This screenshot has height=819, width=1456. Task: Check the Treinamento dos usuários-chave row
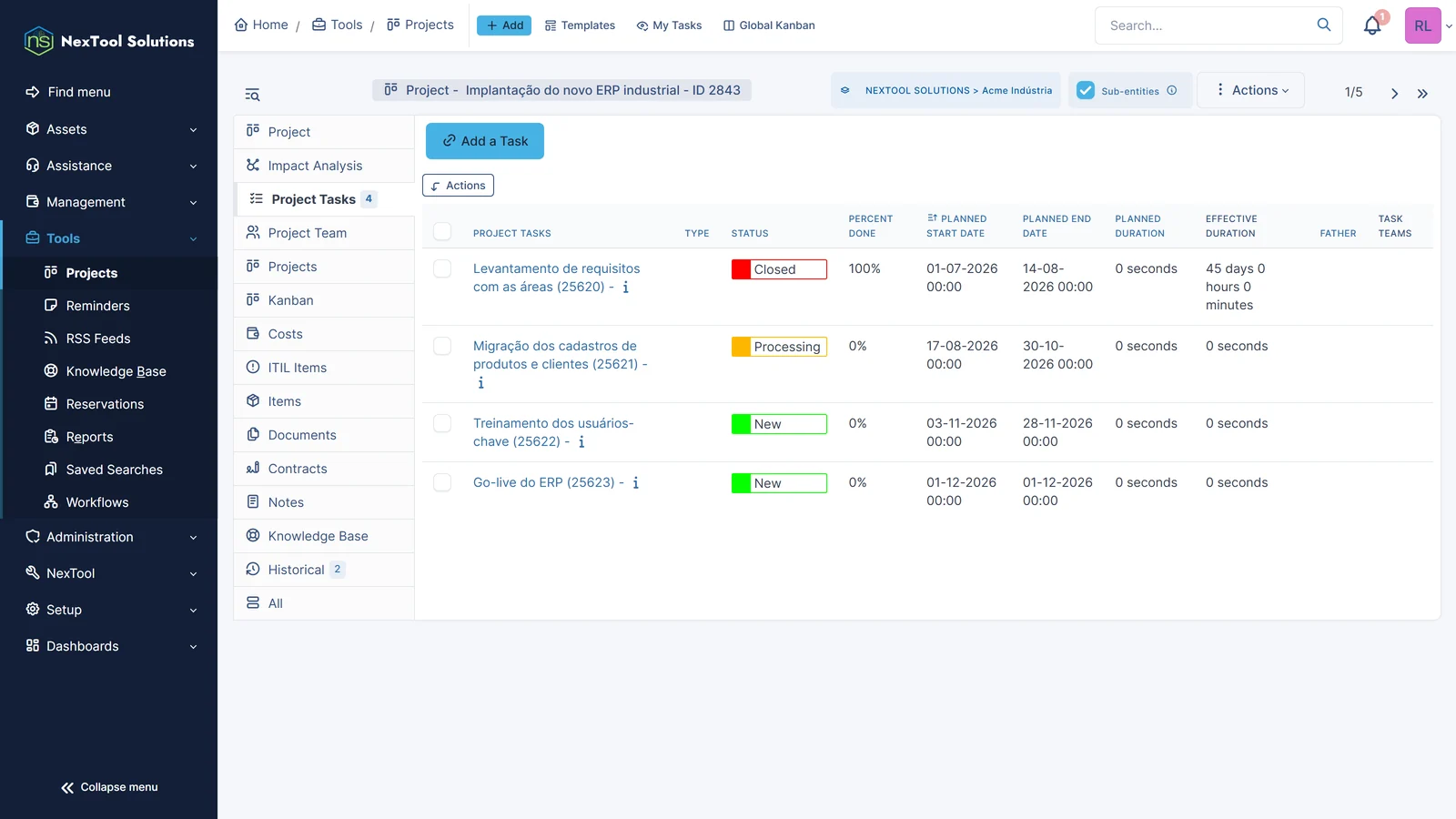point(442,423)
